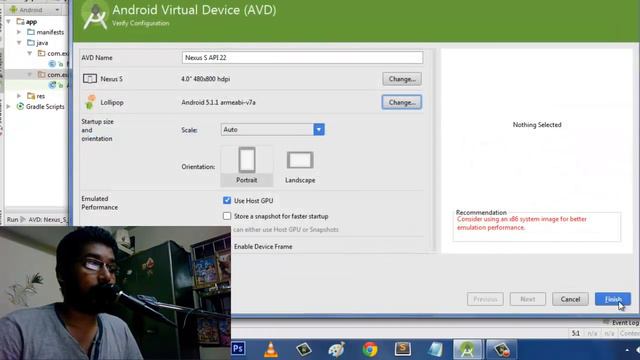Open Paint from the taskbar
The image size is (640, 360).
(337, 349)
